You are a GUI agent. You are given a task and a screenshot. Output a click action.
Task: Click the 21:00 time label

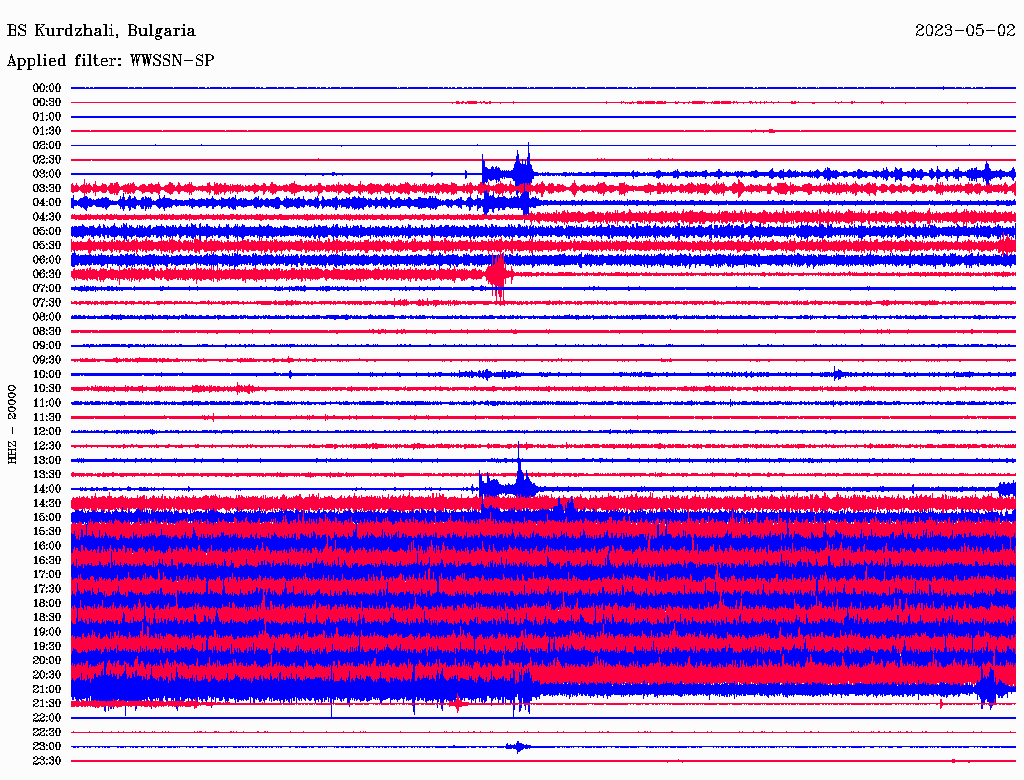pos(47,689)
